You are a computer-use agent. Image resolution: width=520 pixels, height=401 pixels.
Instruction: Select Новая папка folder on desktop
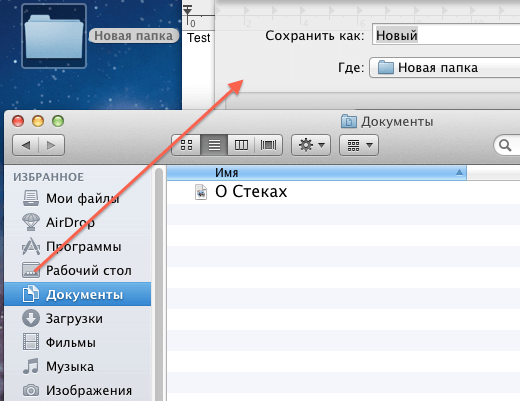[x=54, y=36]
